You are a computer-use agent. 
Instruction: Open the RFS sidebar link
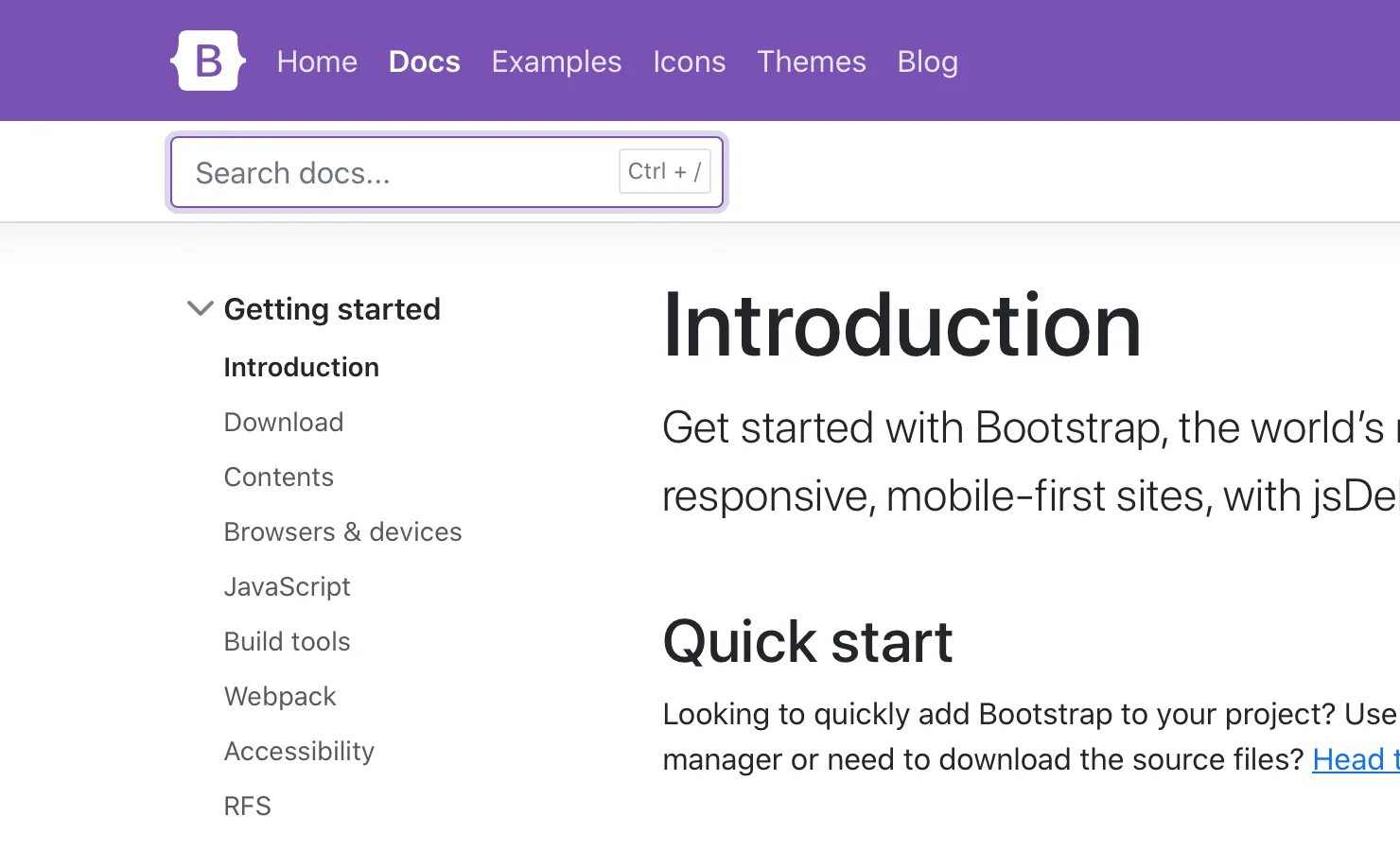click(x=248, y=806)
